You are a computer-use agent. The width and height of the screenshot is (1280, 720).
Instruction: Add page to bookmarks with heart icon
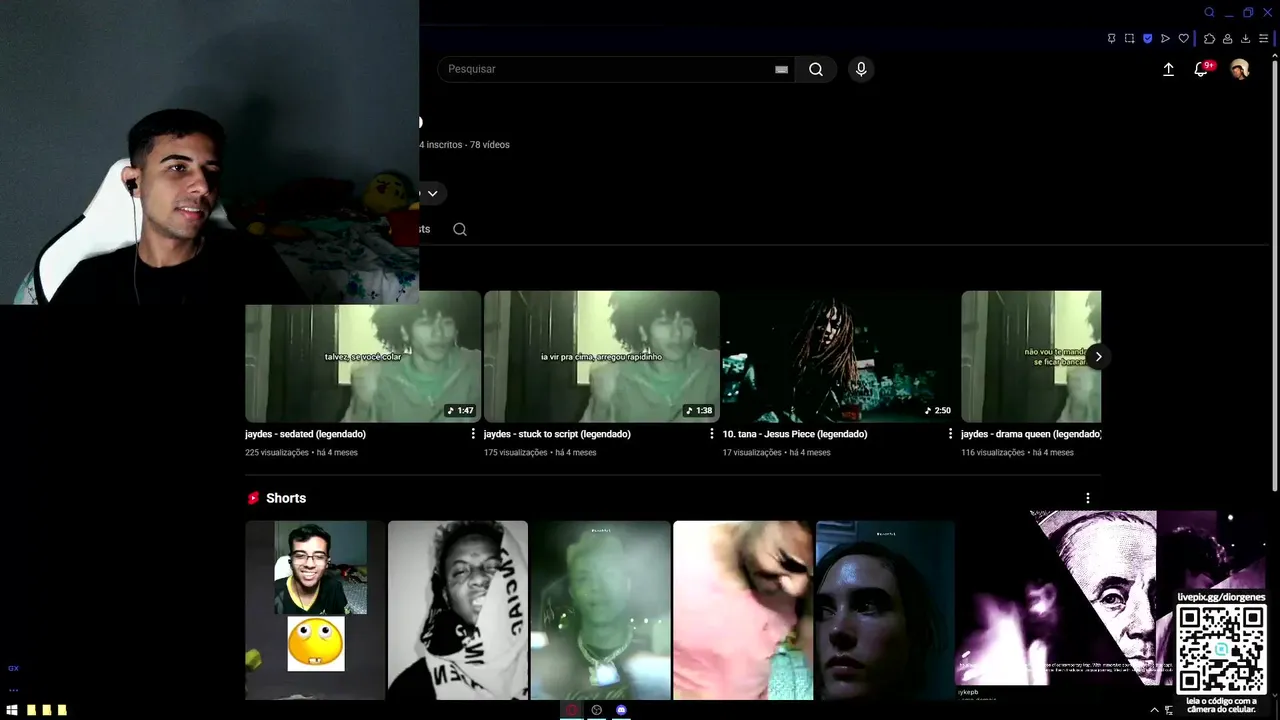1183,39
